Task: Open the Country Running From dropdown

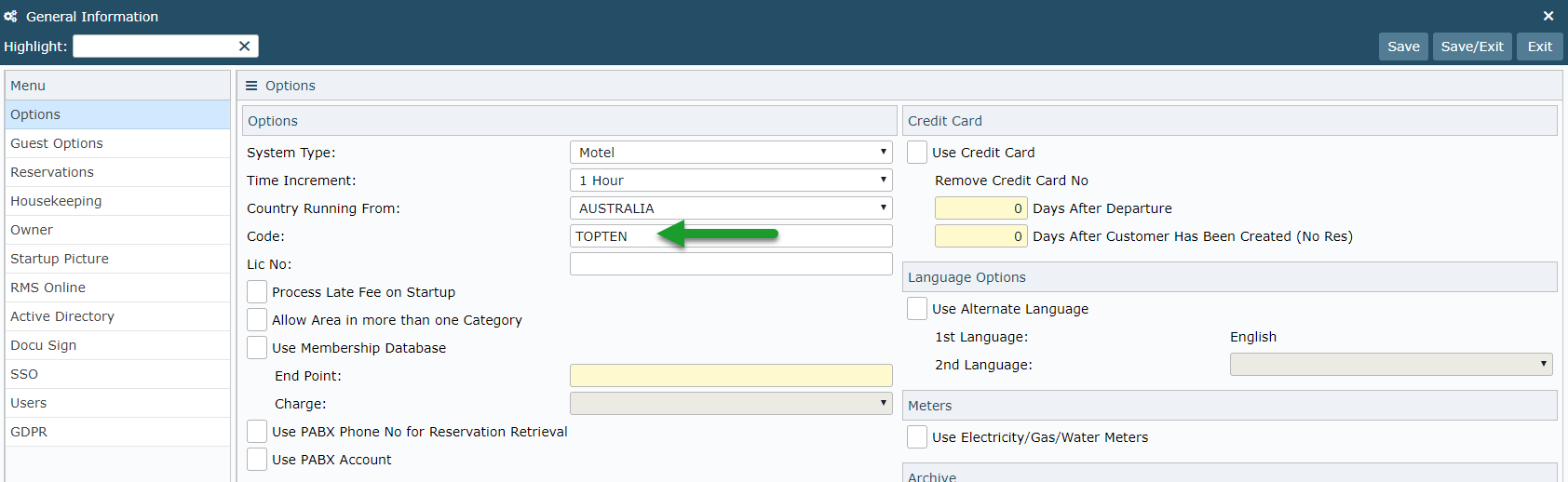Action: 730,208
